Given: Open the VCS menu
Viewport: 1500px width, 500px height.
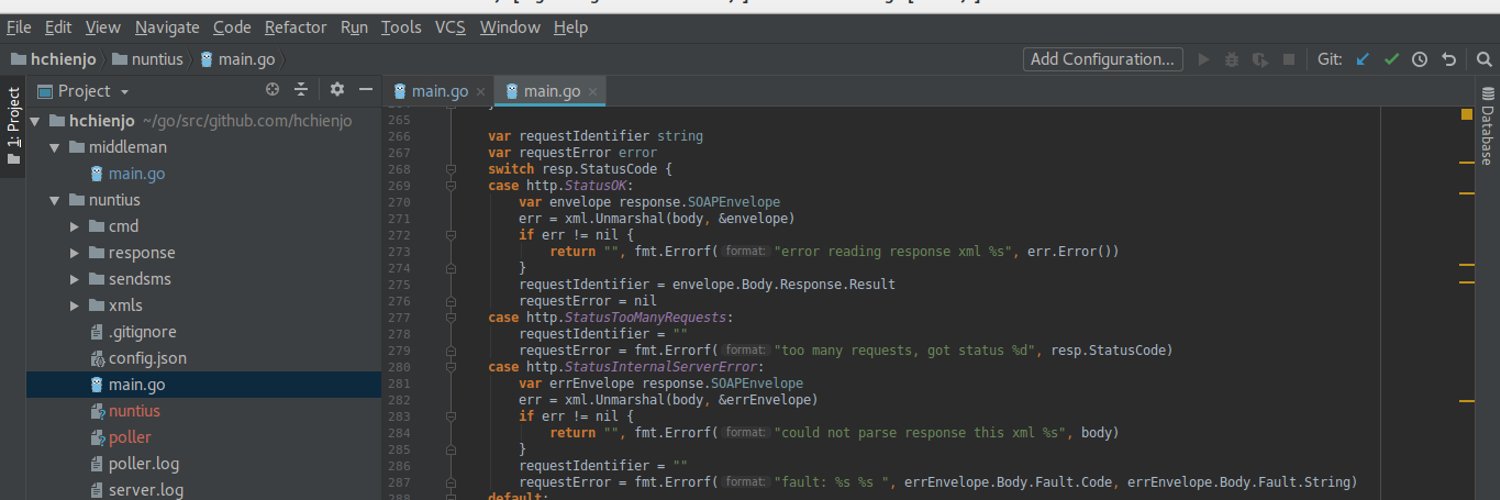Looking at the screenshot, I should click(450, 27).
